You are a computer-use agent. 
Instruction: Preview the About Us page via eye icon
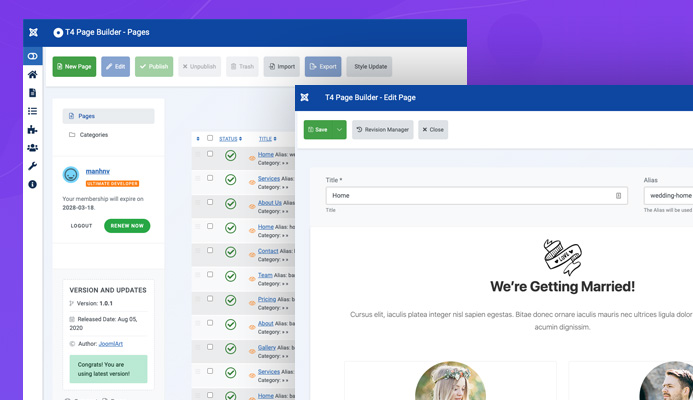252,206
